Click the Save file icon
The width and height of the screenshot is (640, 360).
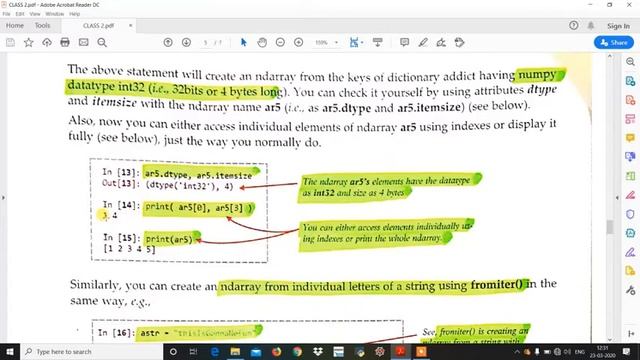[10, 42]
